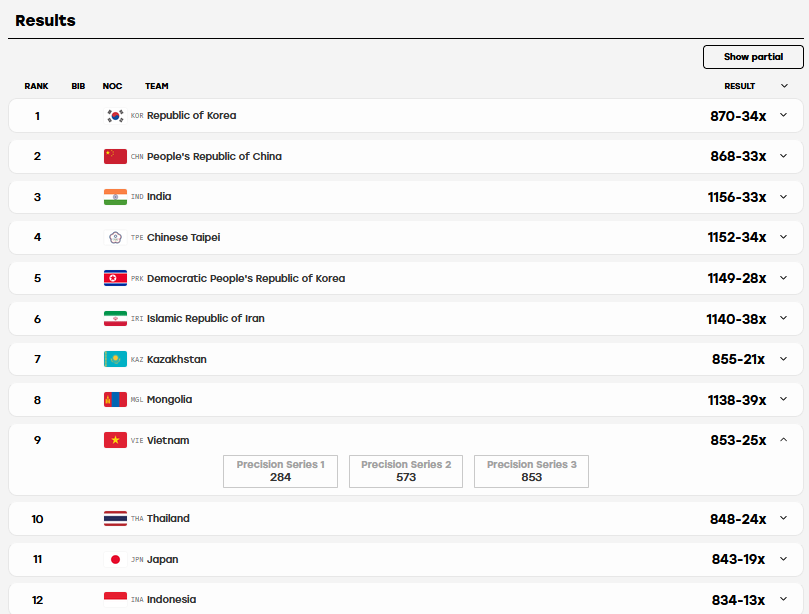This screenshot has width=809, height=614.
Task: Click the Mongolia team name
Action: click(x=169, y=399)
